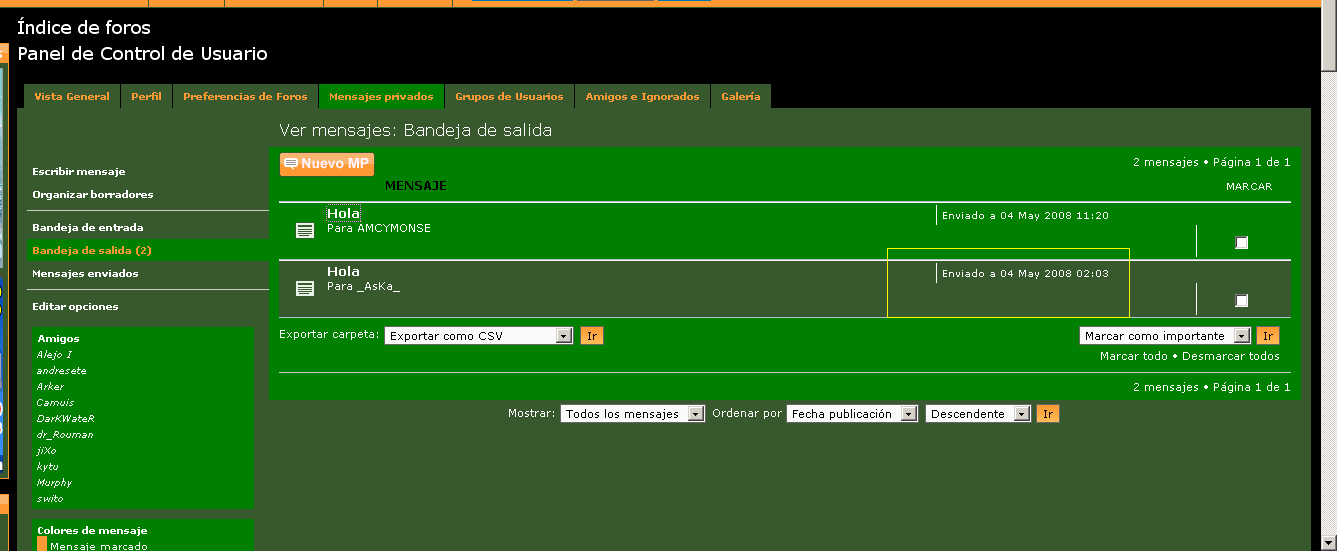This screenshot has height=553, width=1337.
Task: Click the Nuevo MP button
Action: (327, 164)
